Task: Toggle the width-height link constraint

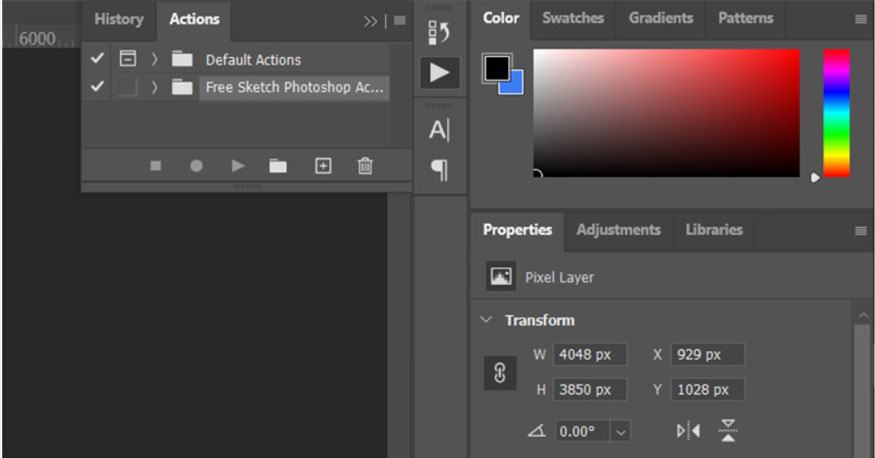Action: pyautogui.click(x=500, y=372)
